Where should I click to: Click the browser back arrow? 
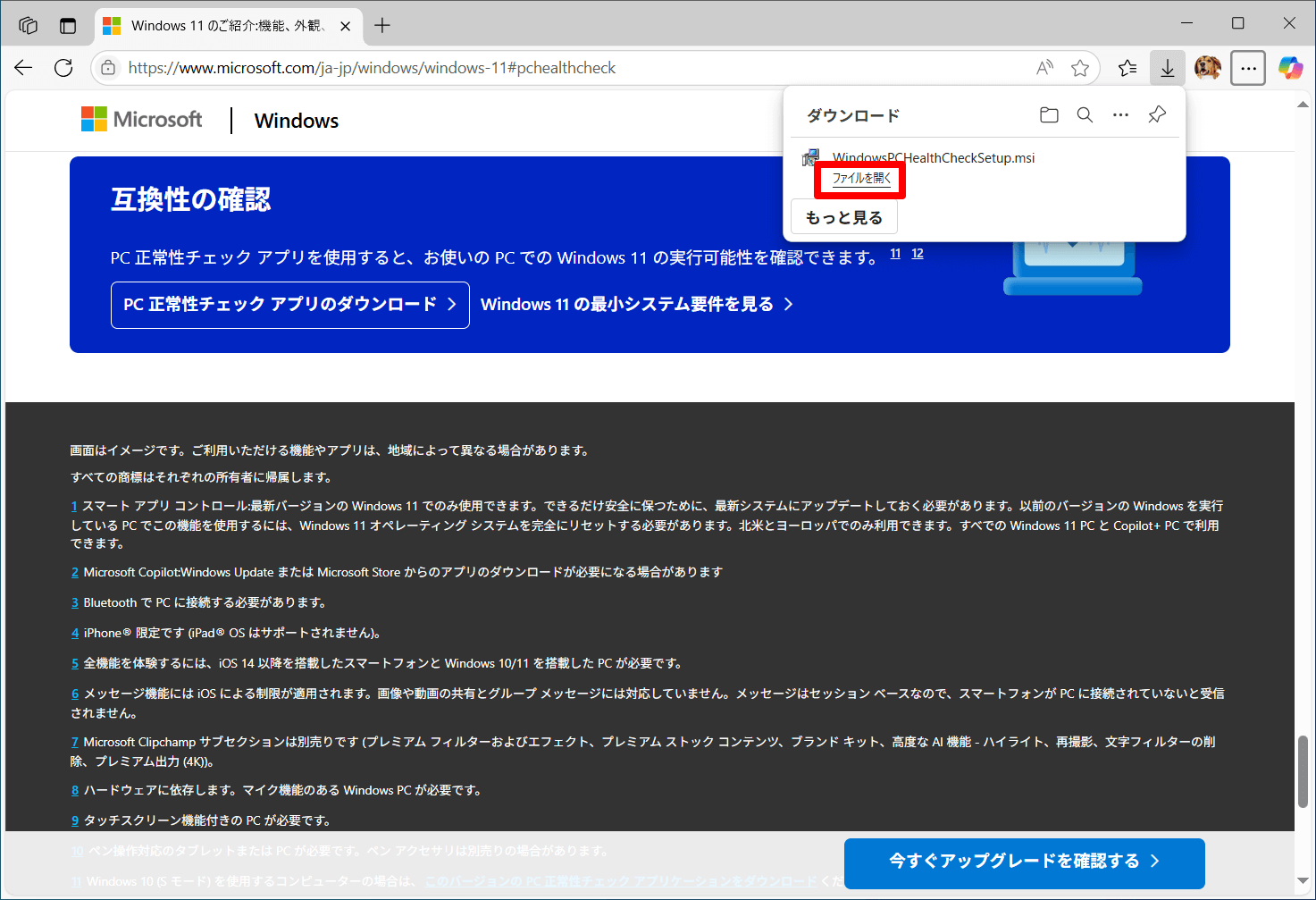click(x=23, y=68)
